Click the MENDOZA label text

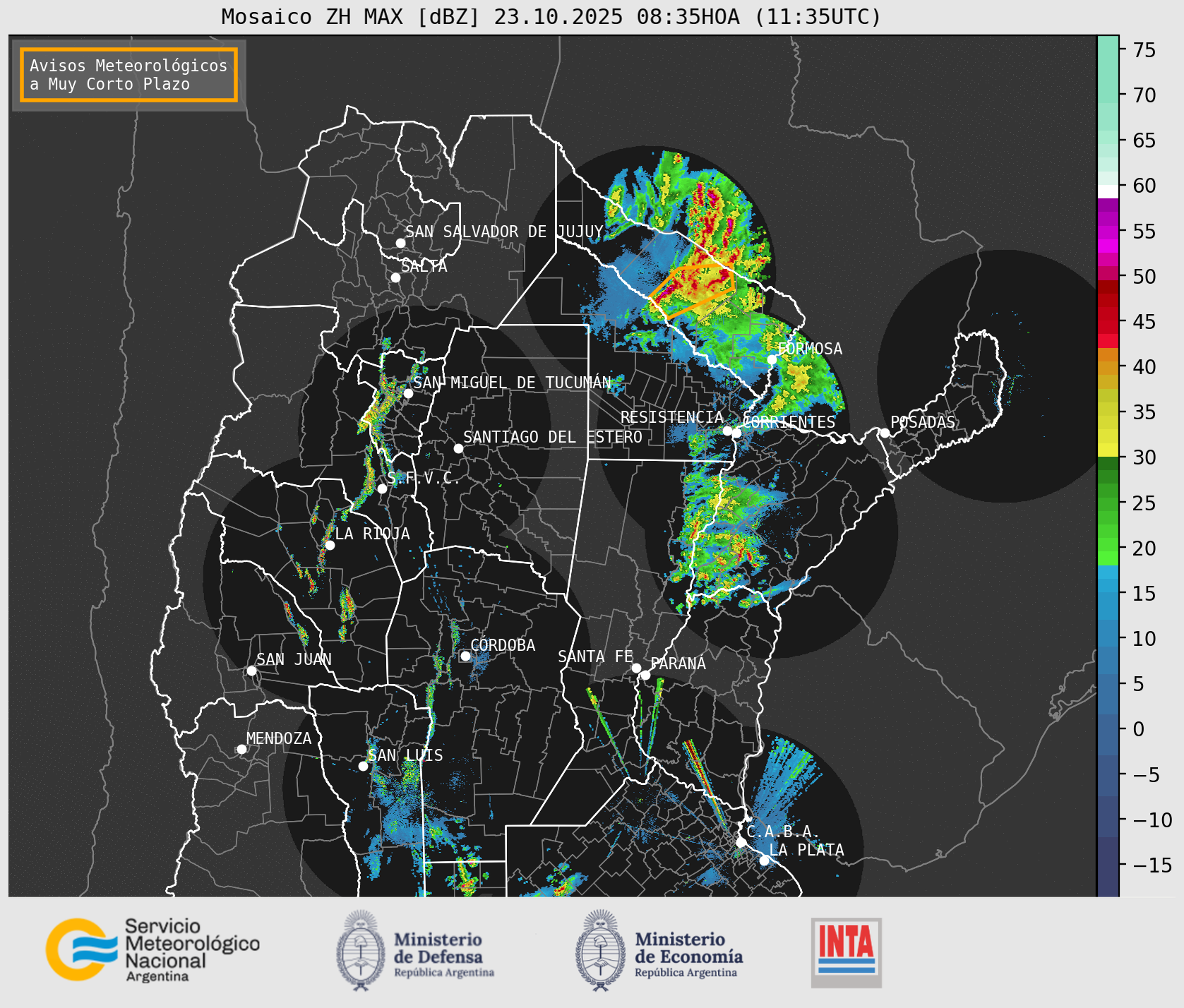(x=279, y=738)
